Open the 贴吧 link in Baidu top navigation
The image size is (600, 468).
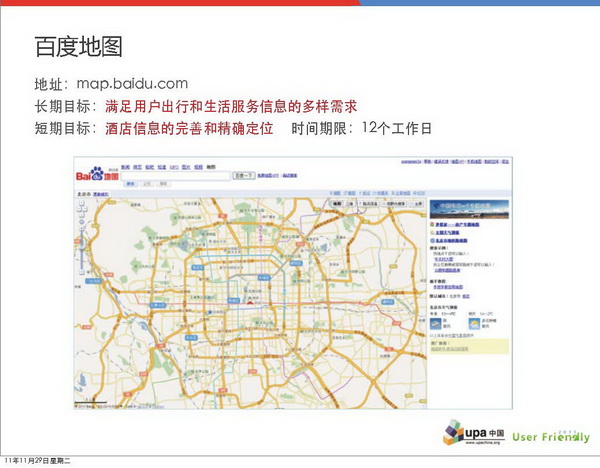pos(150,167)
